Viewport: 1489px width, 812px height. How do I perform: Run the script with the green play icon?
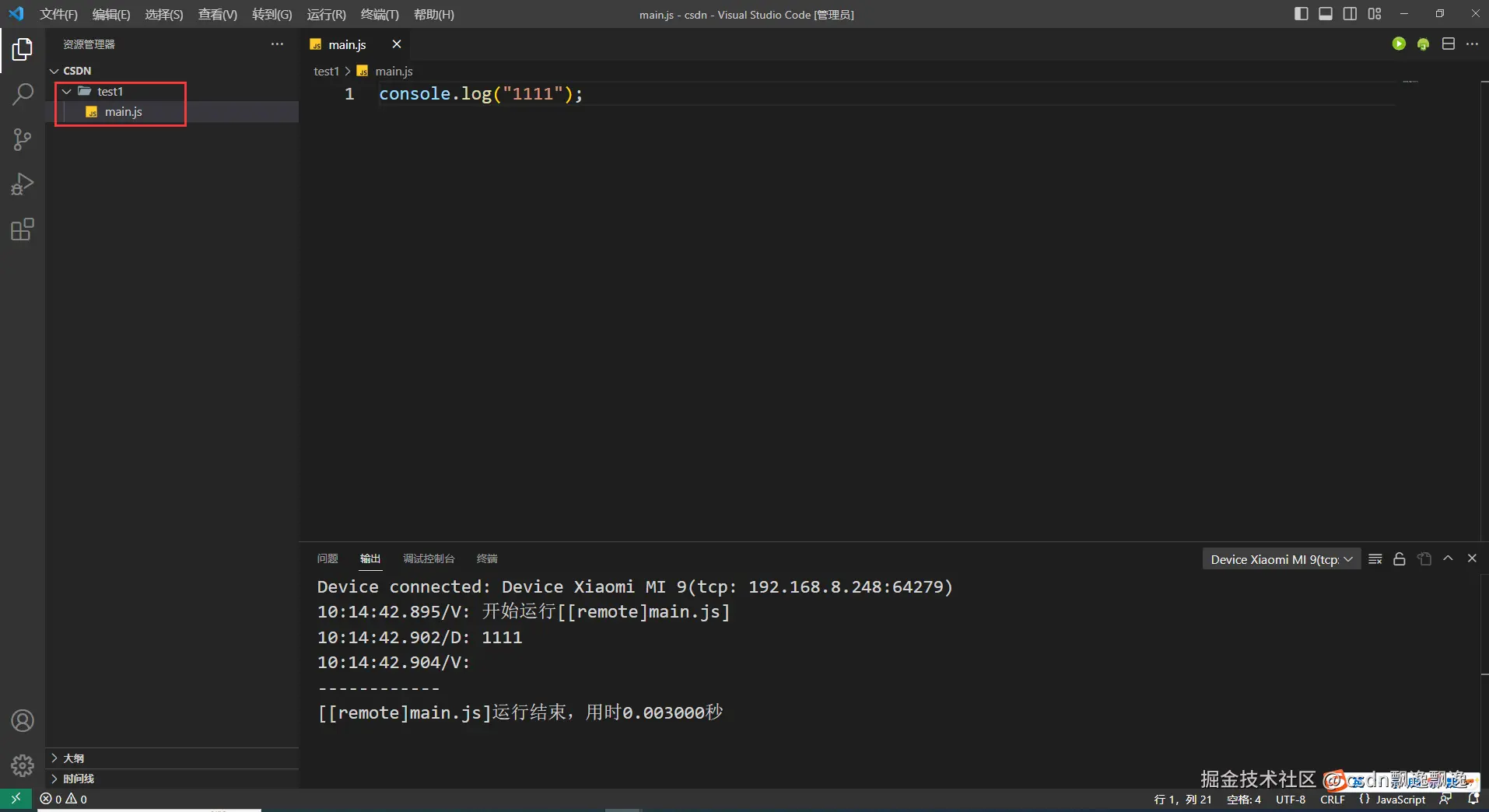[x=1399, y=44]
